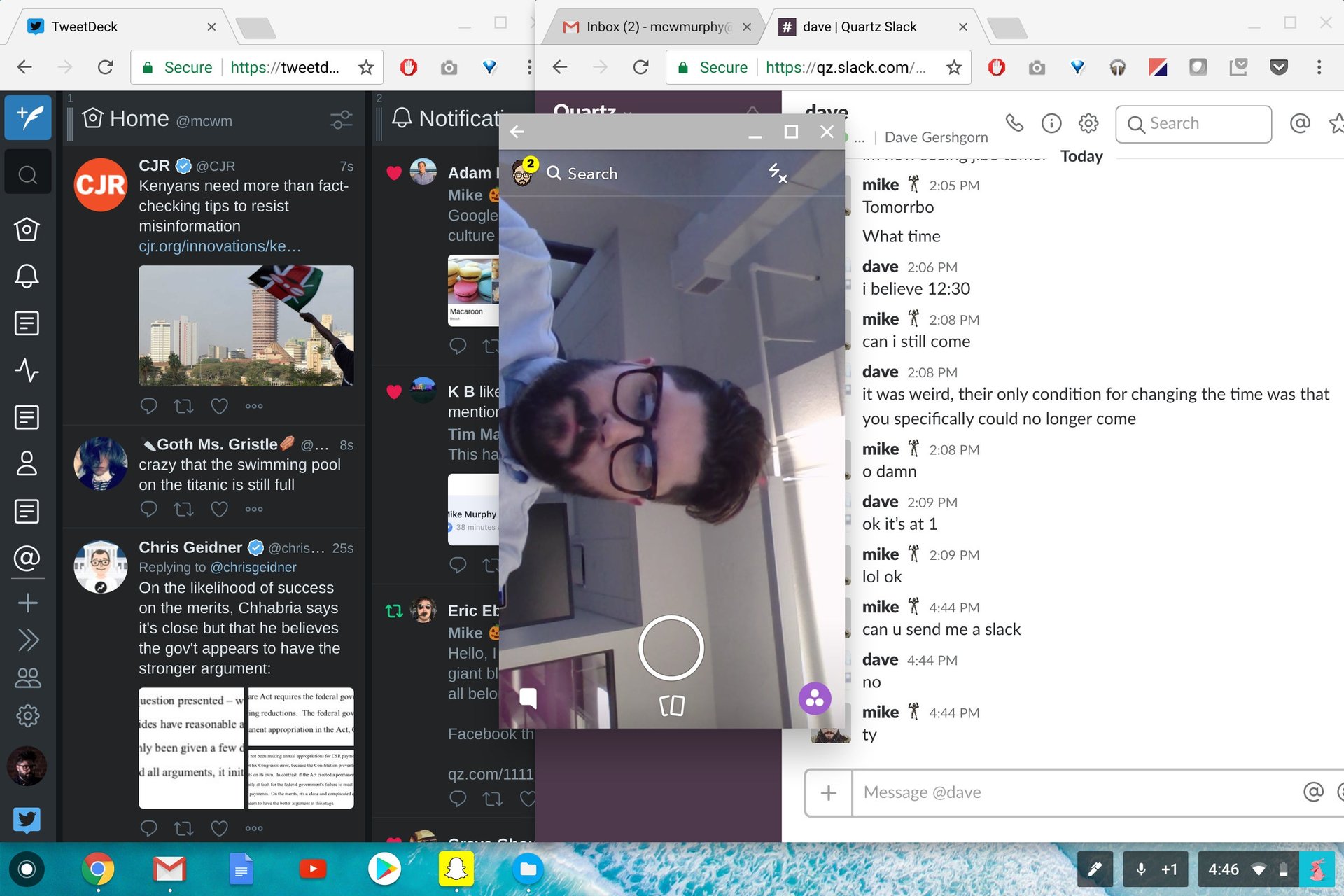Screen dimensions: 1344x896
Task: Show Slack mentions and activity
Action: tap(1300, 123)
